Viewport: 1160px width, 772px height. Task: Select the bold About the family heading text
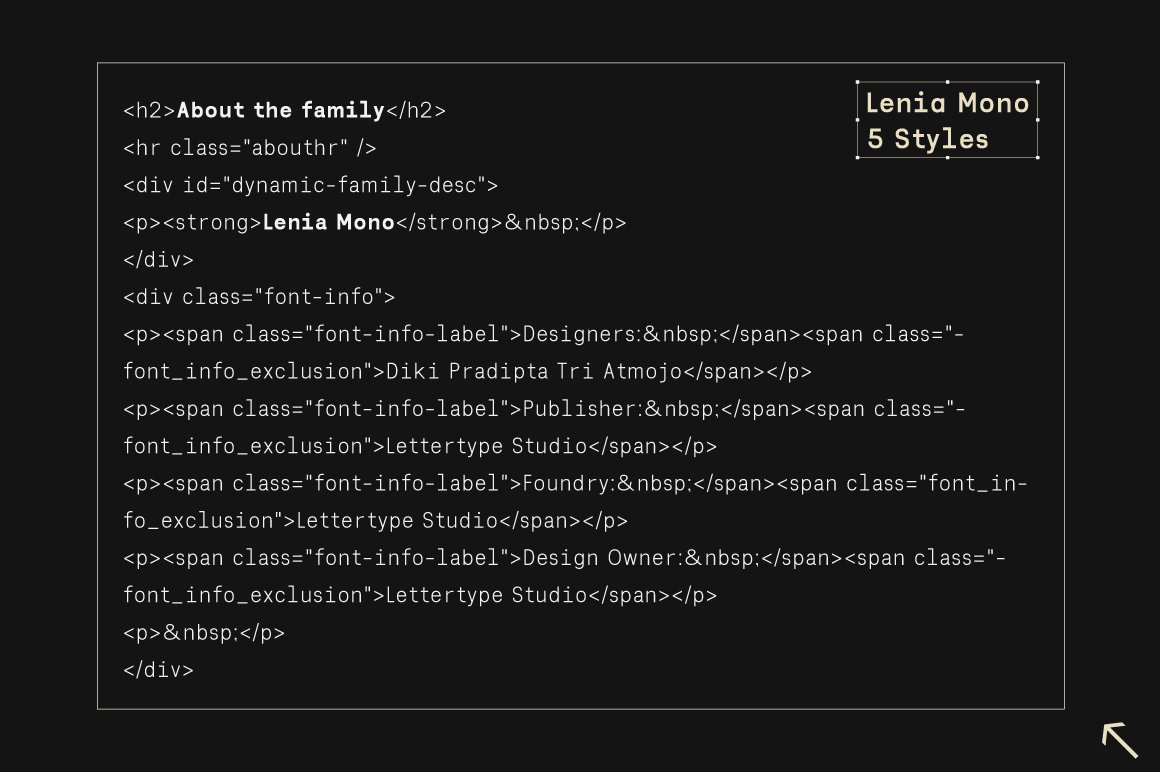(280, 110)
